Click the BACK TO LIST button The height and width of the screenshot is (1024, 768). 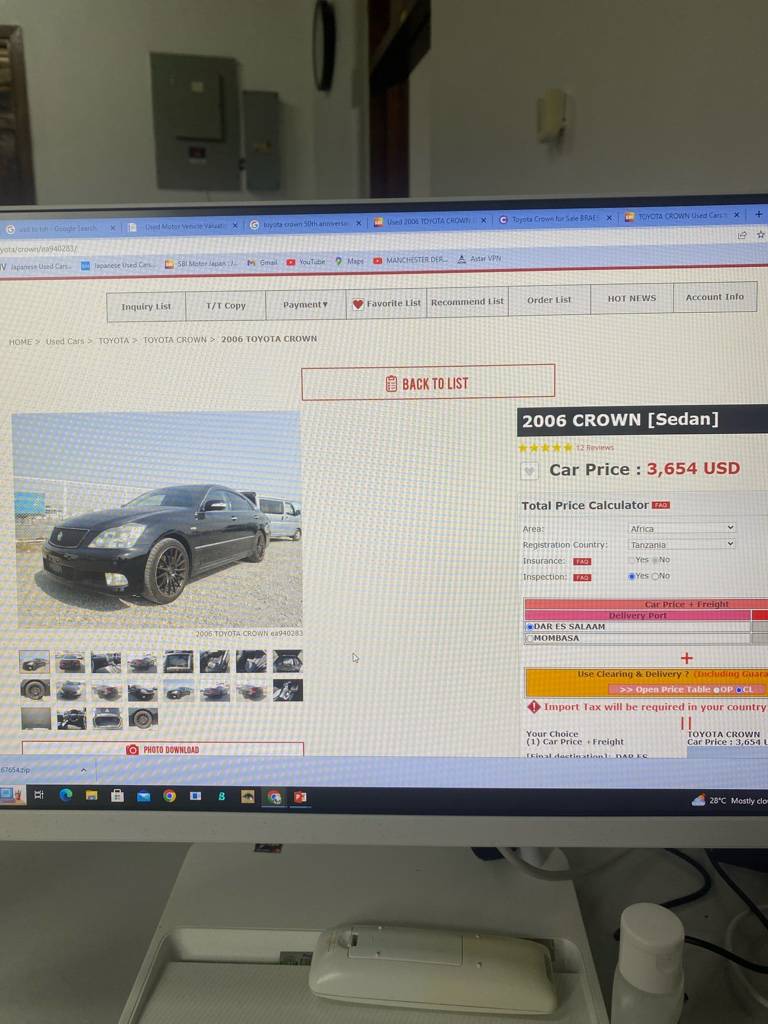click(x=428, y=383)
